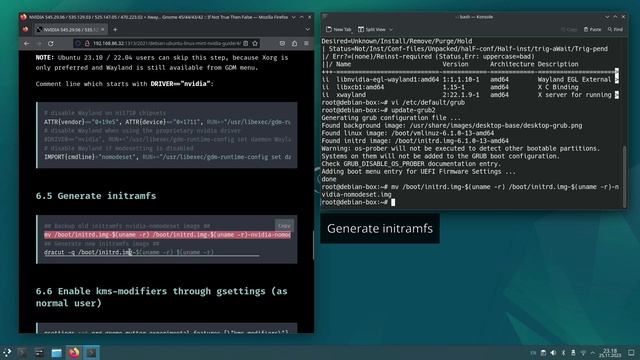The image size is (640, 360).
Task: Open the Pocket/save icon in Firefox toolbar
Action: (282, 43)
